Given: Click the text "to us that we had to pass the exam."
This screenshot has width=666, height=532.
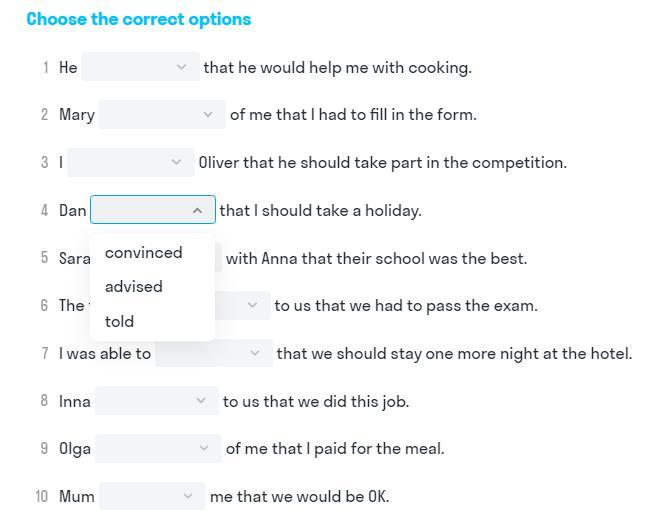Looking at the screenshot, I should [x=406, y=305].
